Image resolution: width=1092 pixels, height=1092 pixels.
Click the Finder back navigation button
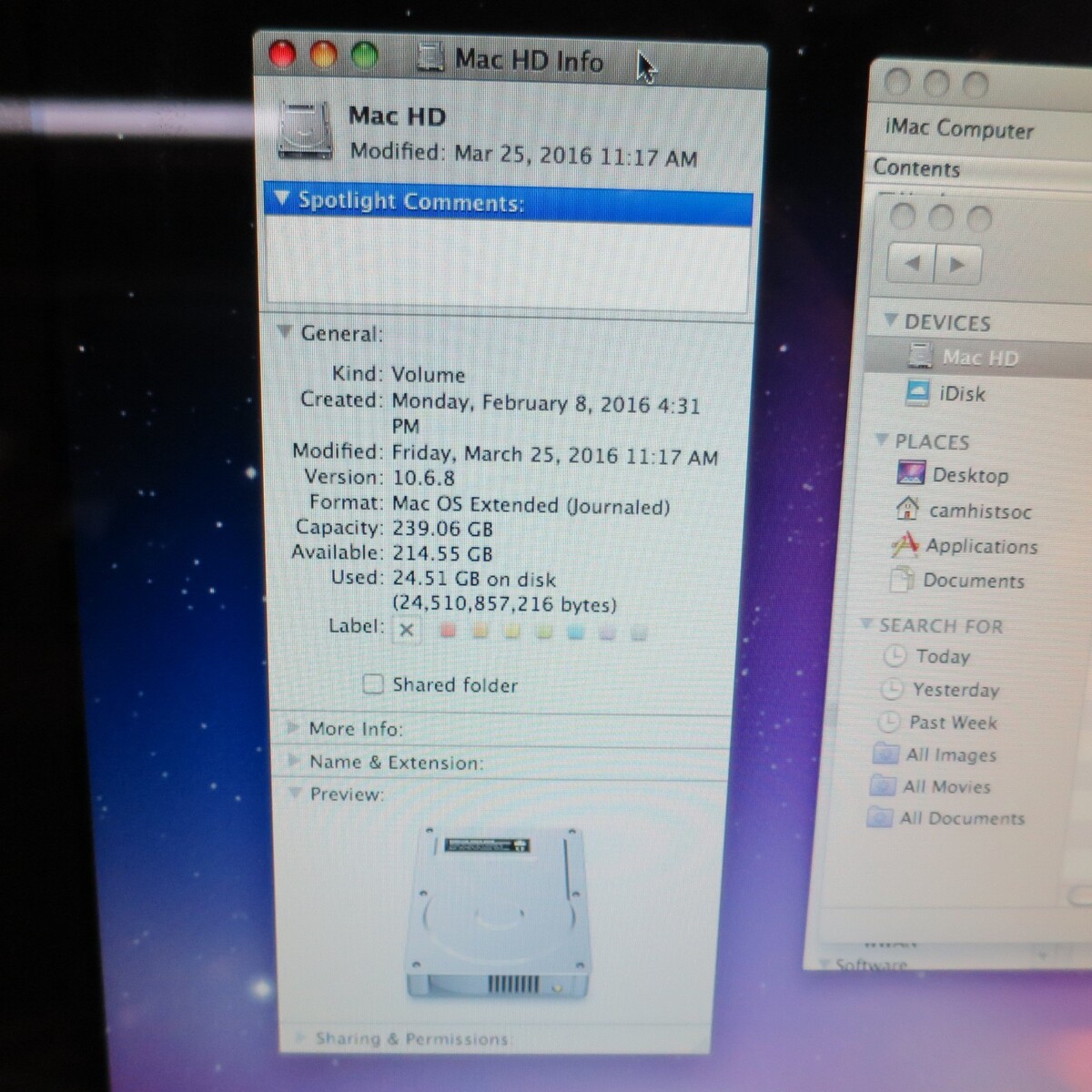pos(912,264)
